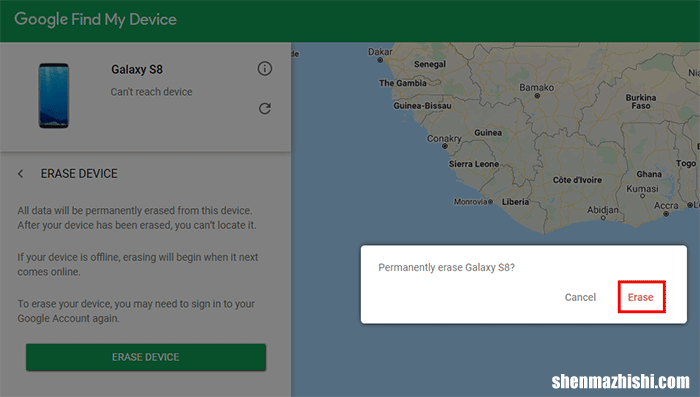700x397 pixels.
Task: Click "All data will be permanently erased" text
Action: [x=137, y=218]
